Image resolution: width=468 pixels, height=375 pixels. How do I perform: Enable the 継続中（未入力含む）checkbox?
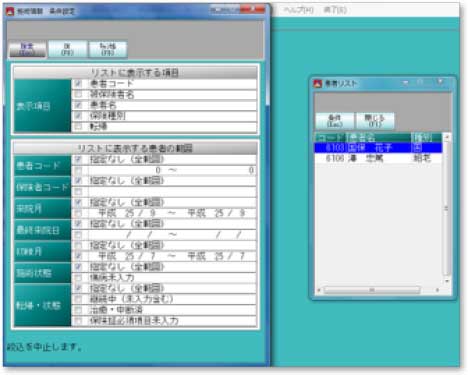point(78,299)
